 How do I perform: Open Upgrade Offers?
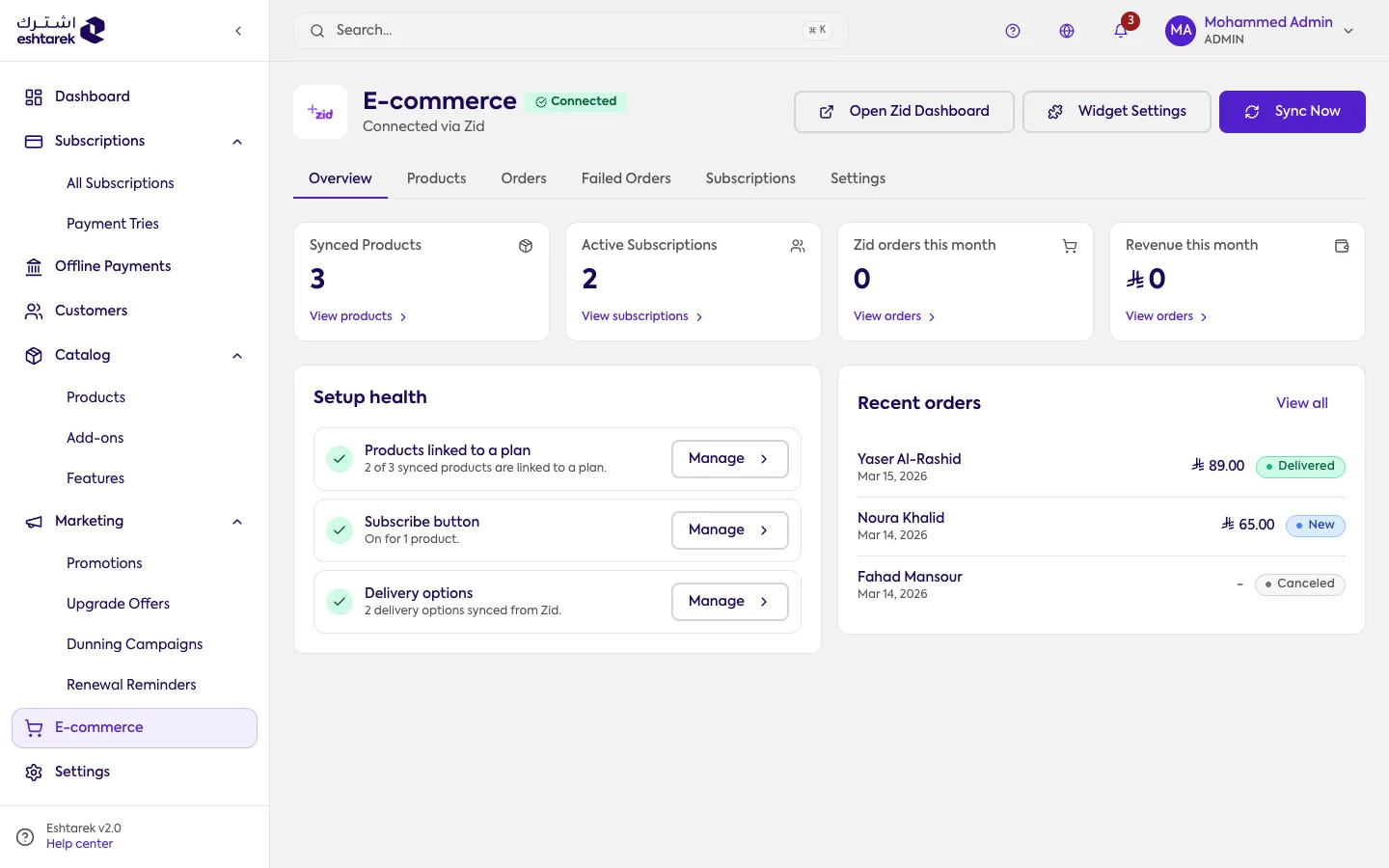[118, 604]
